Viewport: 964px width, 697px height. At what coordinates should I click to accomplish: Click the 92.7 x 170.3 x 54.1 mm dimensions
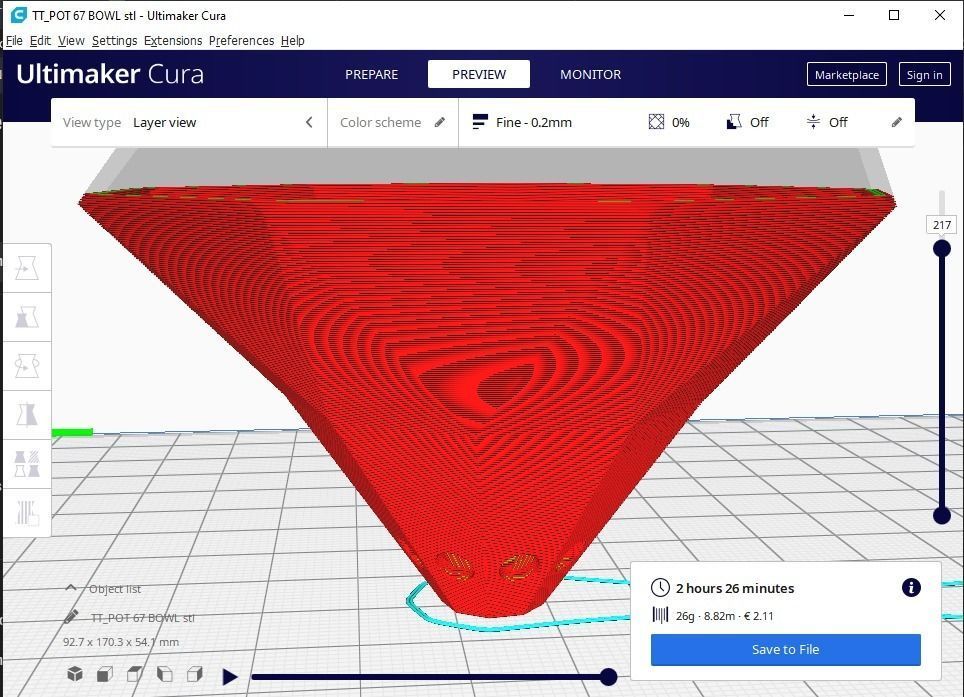[x=121, y=642]
